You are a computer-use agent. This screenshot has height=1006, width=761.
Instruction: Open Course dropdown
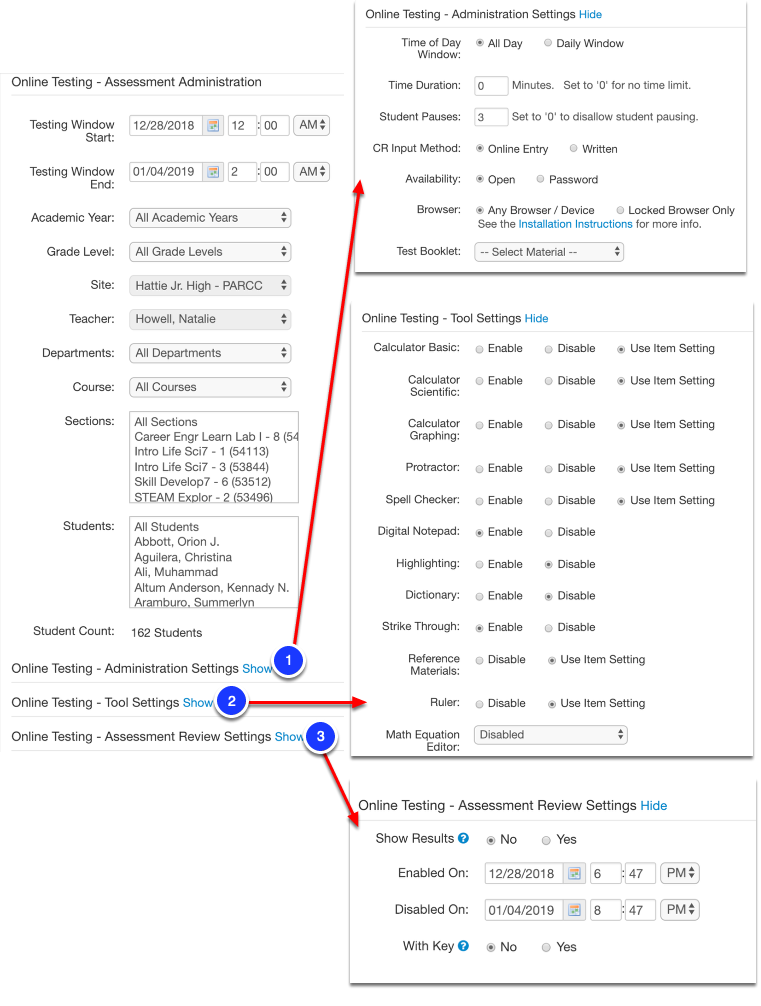pos(210,387)
